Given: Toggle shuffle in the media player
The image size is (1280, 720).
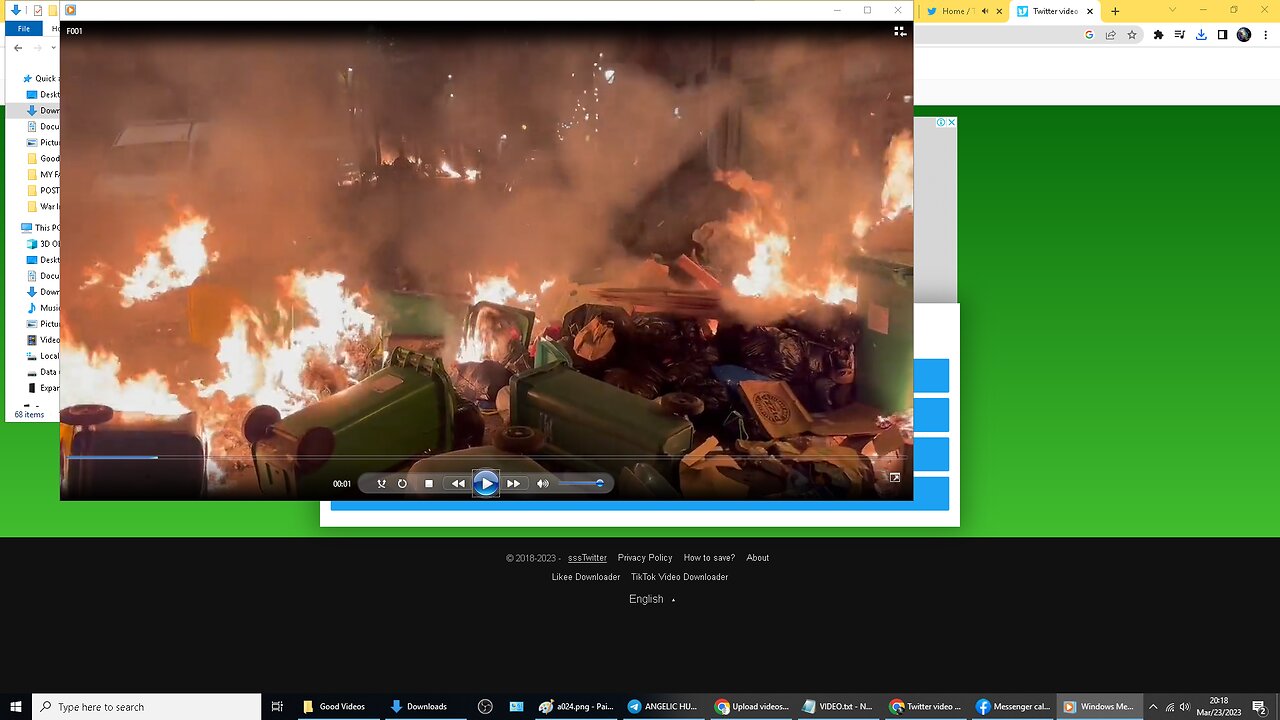Looking at the screenshot, I should point(381,484).
